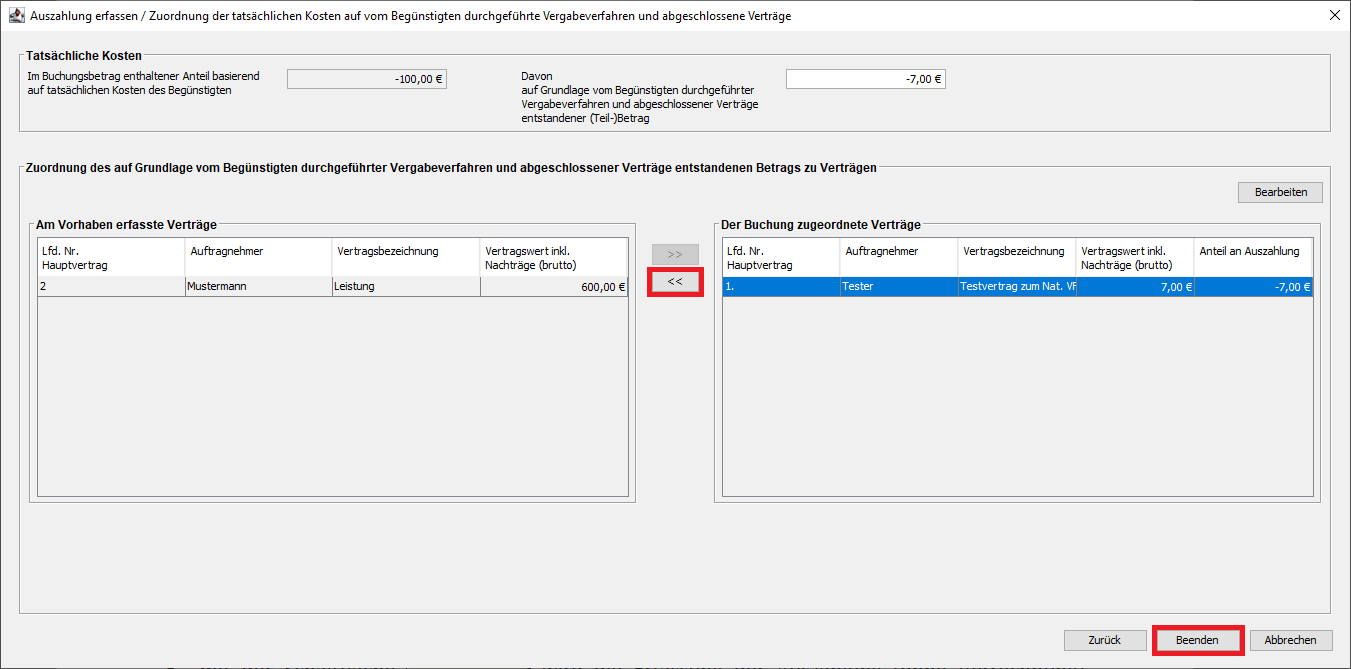The height and width of the screenshot is (669, 1351).
Task: Click the -100,00 € Buchungsbetrag field
Action: point(366,79)
